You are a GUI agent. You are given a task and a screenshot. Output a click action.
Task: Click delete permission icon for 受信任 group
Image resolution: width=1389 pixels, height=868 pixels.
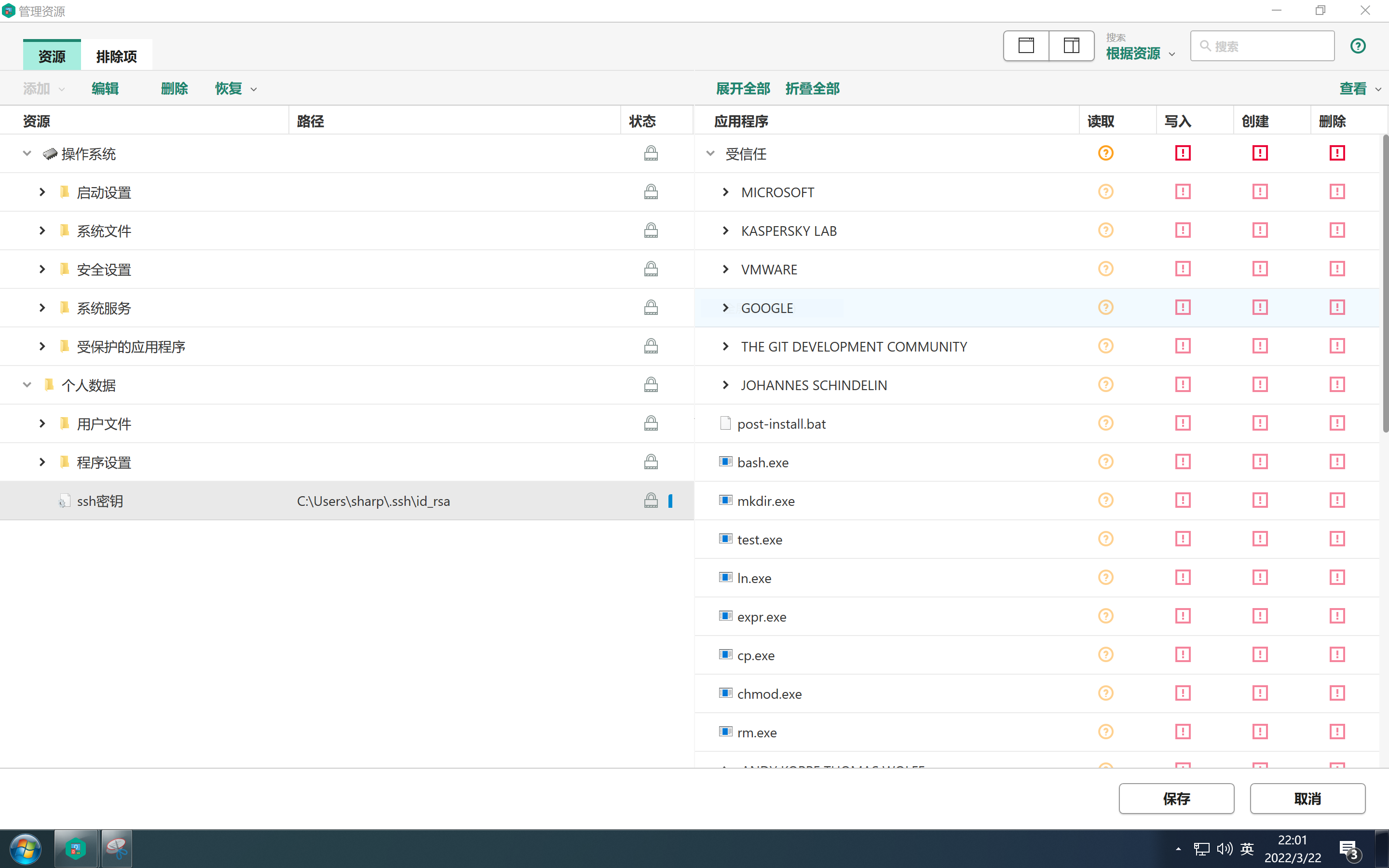click(x=1337, y=153)
